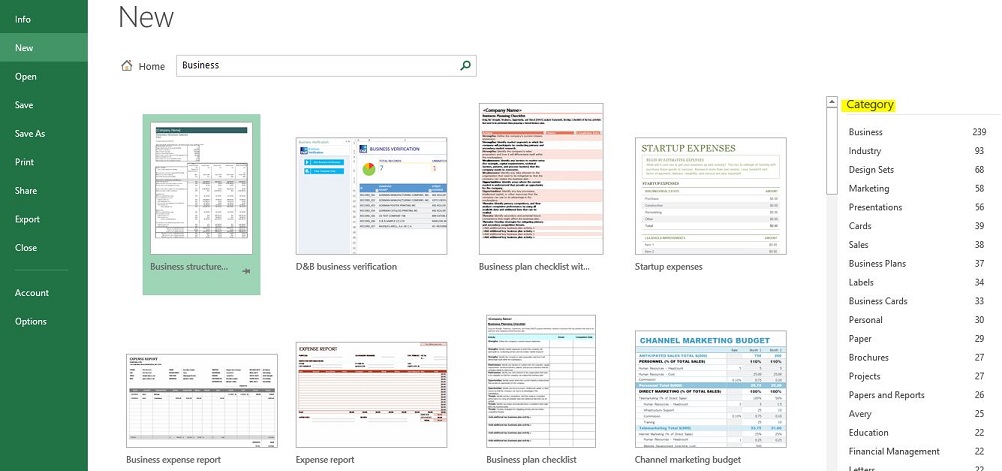This screenshot has height=471, width=1002.
Task: Click the category list scroll-up arrow
Action: click(831, 102)
